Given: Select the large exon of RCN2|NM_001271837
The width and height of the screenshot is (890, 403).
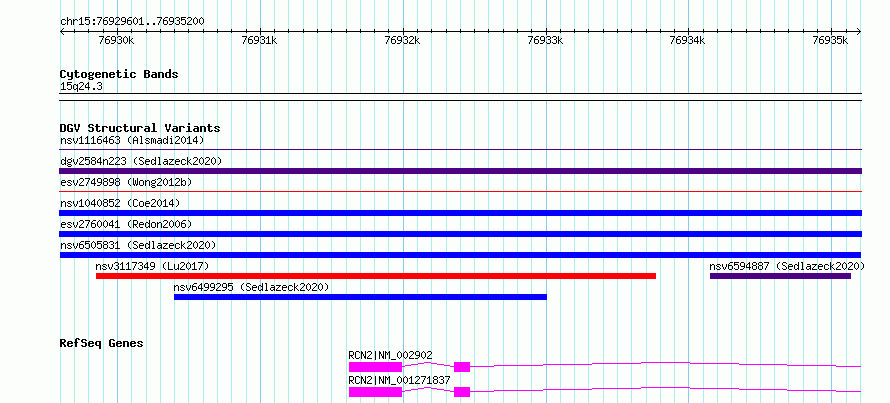Looking at the screenshot, I should (x=375, y=392).
